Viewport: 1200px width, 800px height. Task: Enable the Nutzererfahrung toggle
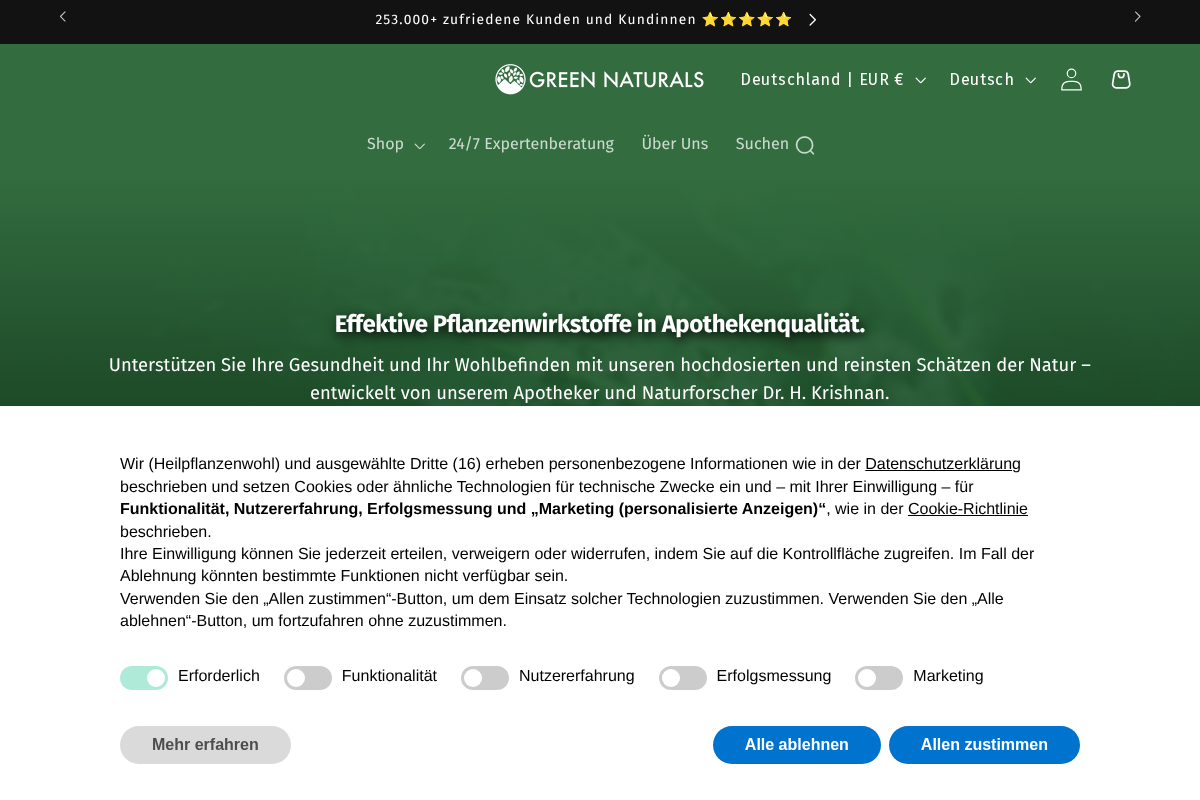pyautogui.click(x=484, y=678)
